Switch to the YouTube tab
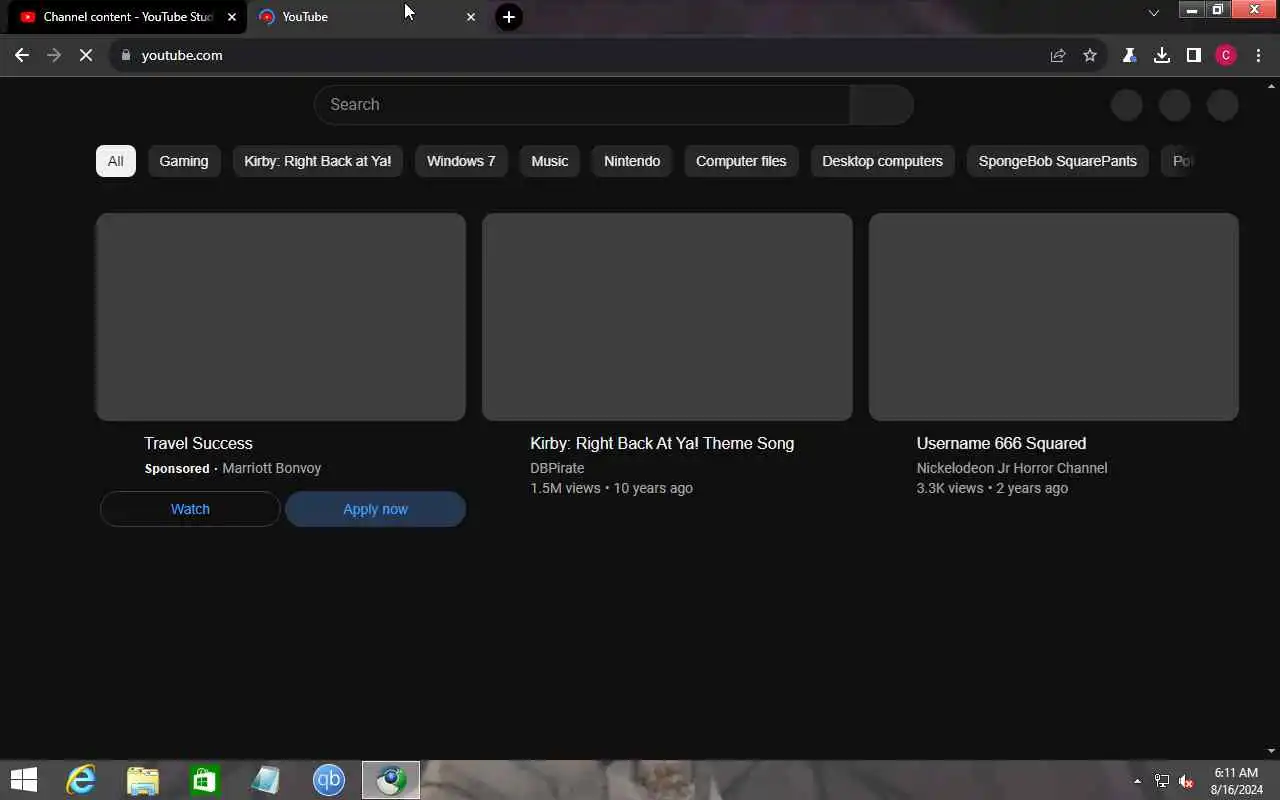1280x800 pixels. pyautogui.click(x=367, y=17)
